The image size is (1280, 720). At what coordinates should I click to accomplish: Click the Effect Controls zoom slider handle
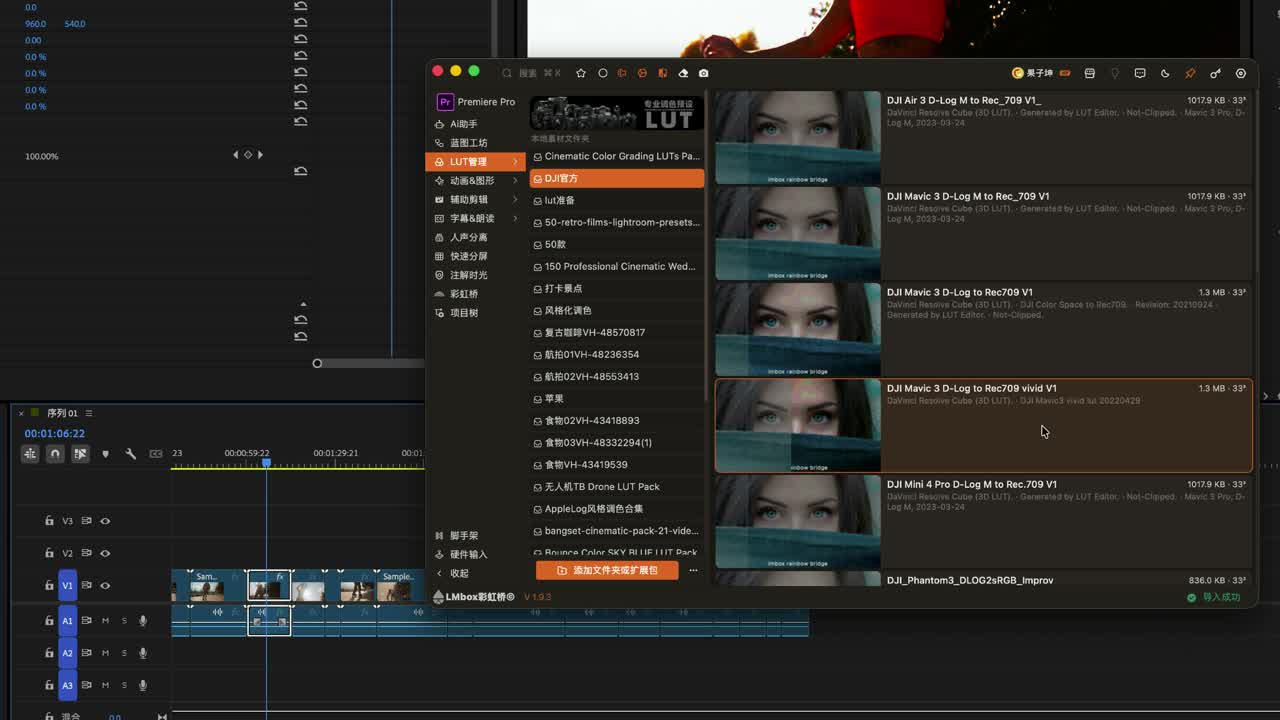tap(317, 363)
